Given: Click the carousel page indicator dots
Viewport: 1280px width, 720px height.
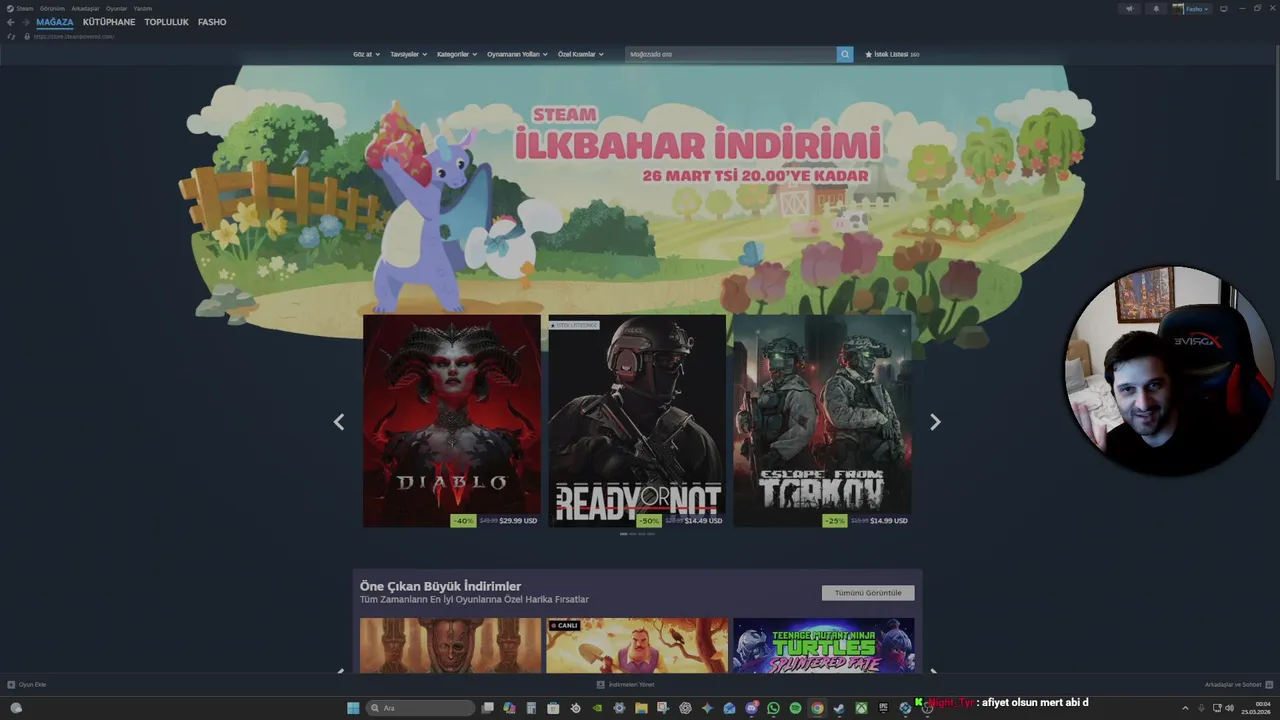Looking at the screenshot, I should tap(637, 534).
